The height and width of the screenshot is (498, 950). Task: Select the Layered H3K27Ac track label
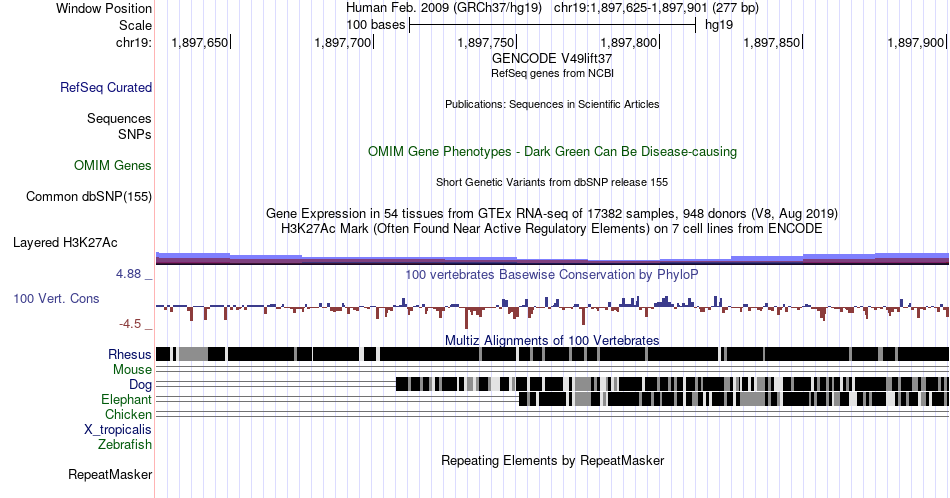tap(65, 242)
